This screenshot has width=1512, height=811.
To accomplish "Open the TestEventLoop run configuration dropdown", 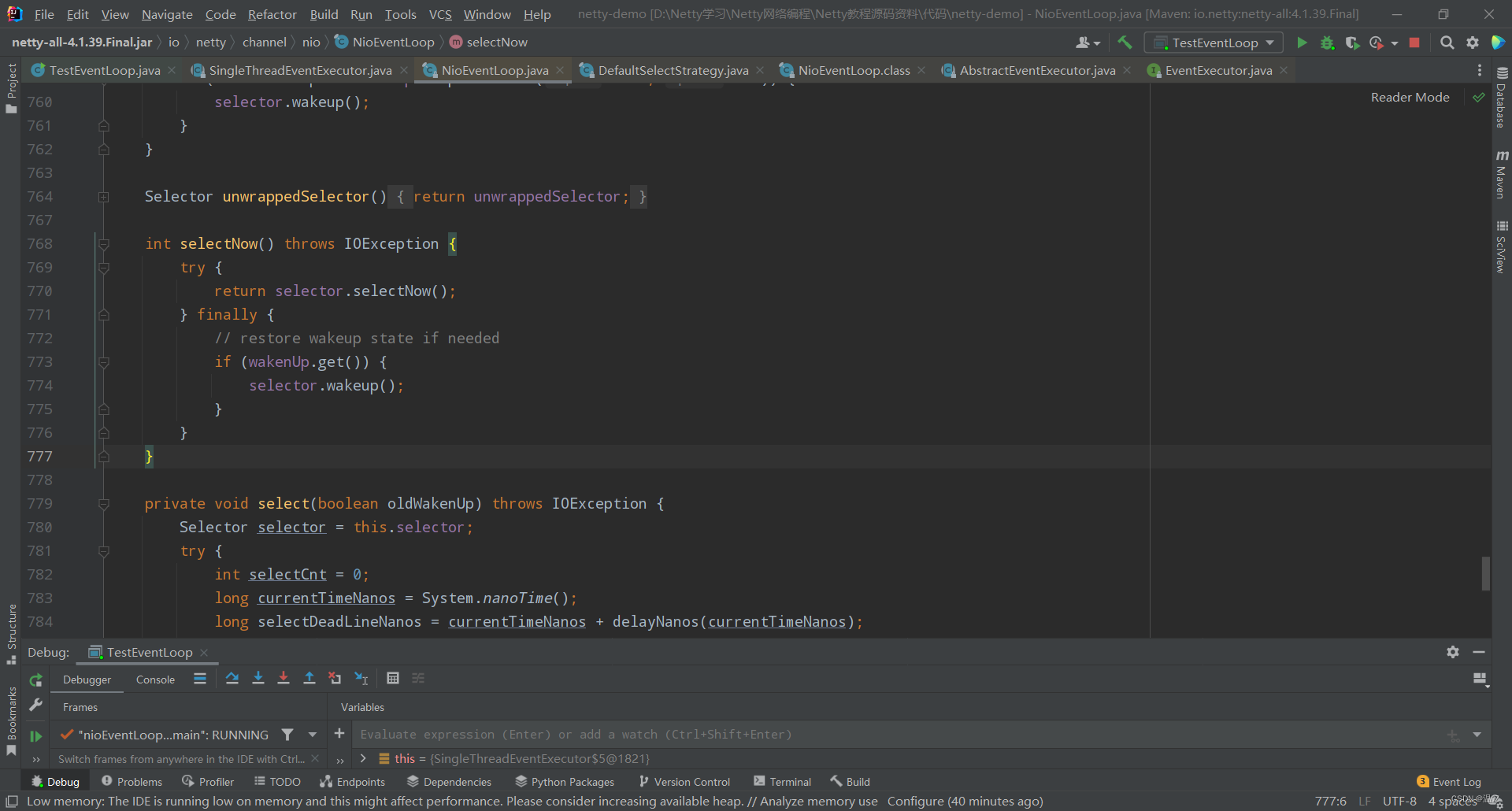I will tap(1214, 43).
